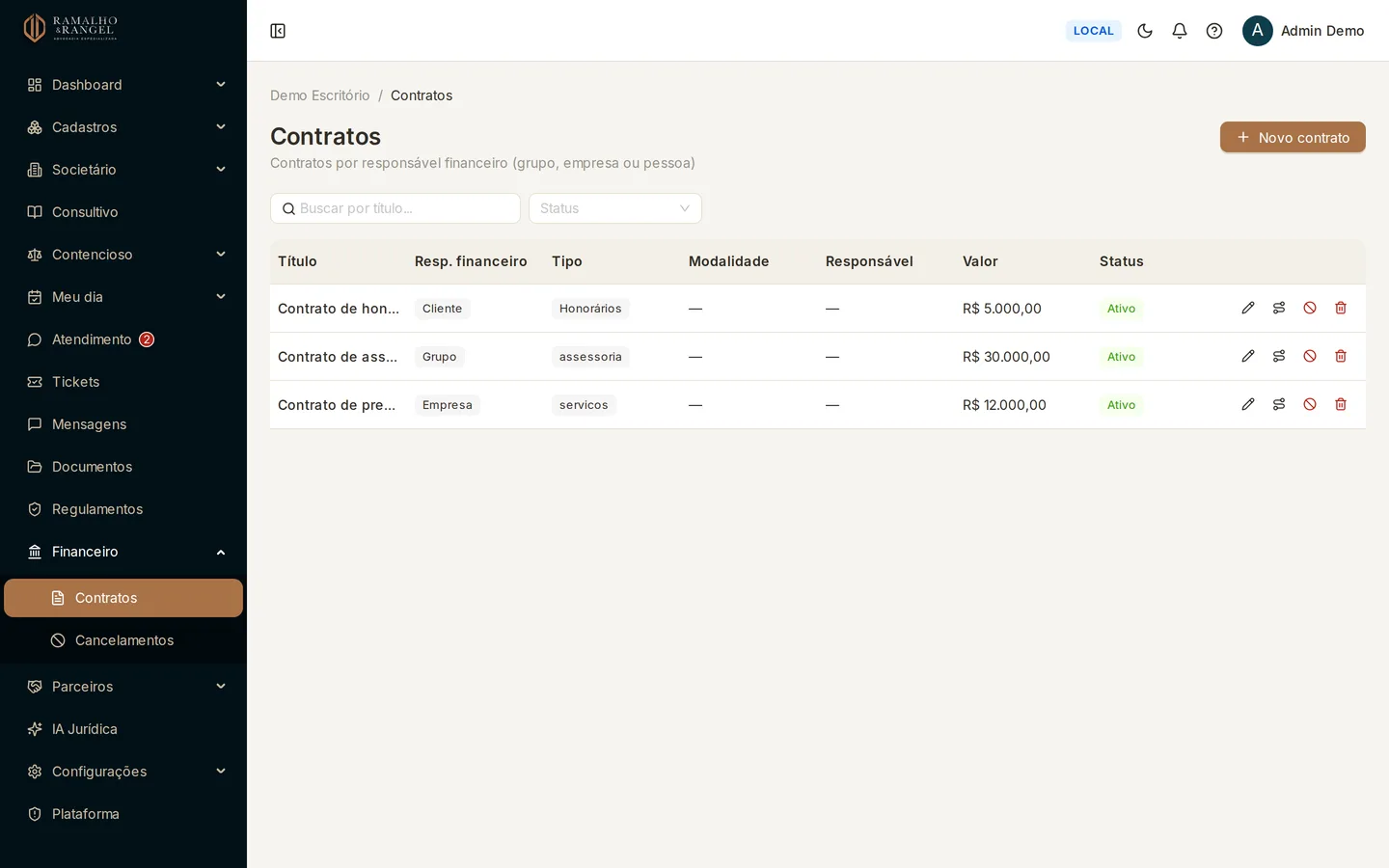
Task: Collapse the sidebar with the panel icon
Action: tap(278, 31)
